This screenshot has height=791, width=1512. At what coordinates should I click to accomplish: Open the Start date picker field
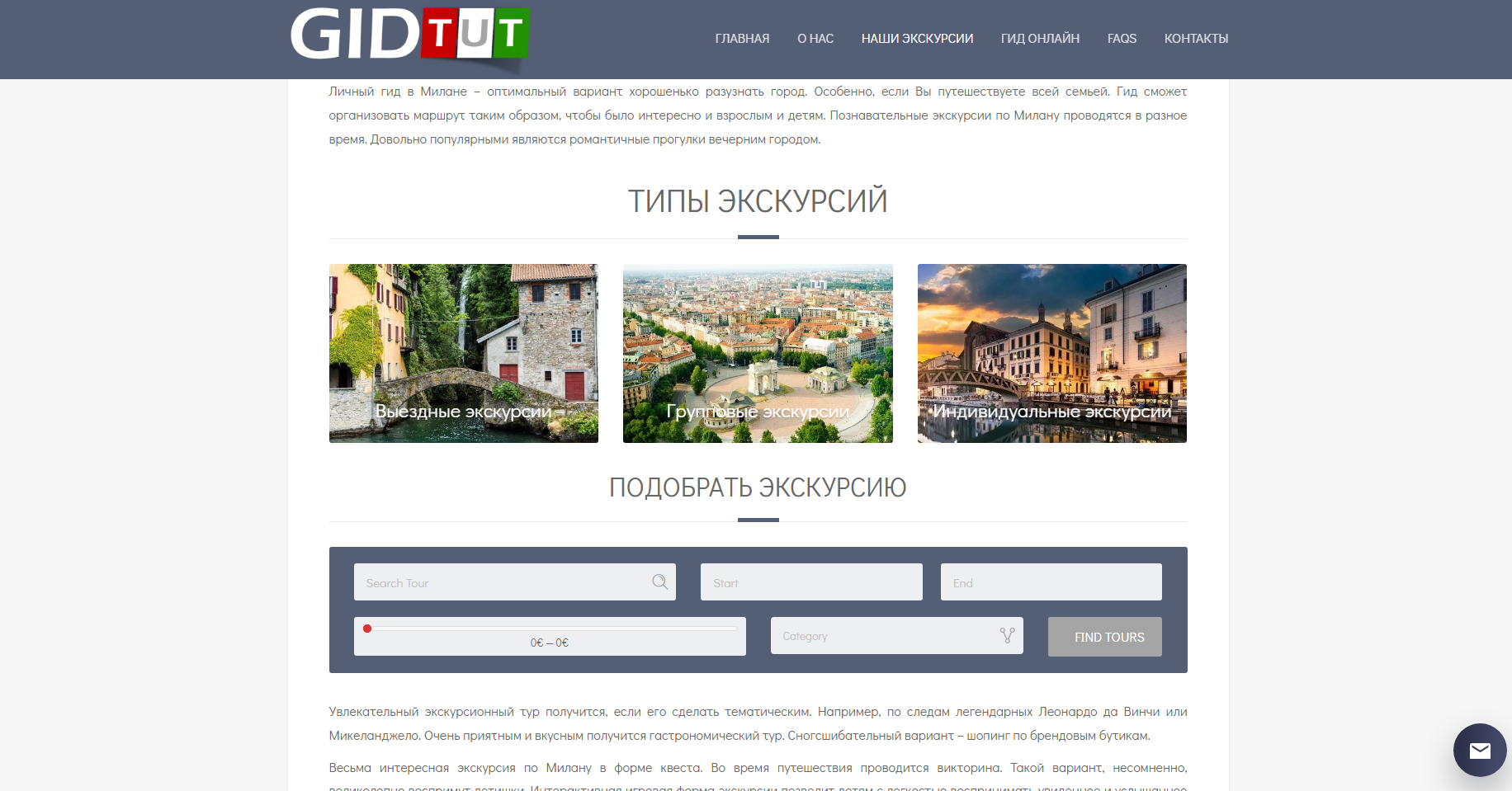[x=810, y=582]
